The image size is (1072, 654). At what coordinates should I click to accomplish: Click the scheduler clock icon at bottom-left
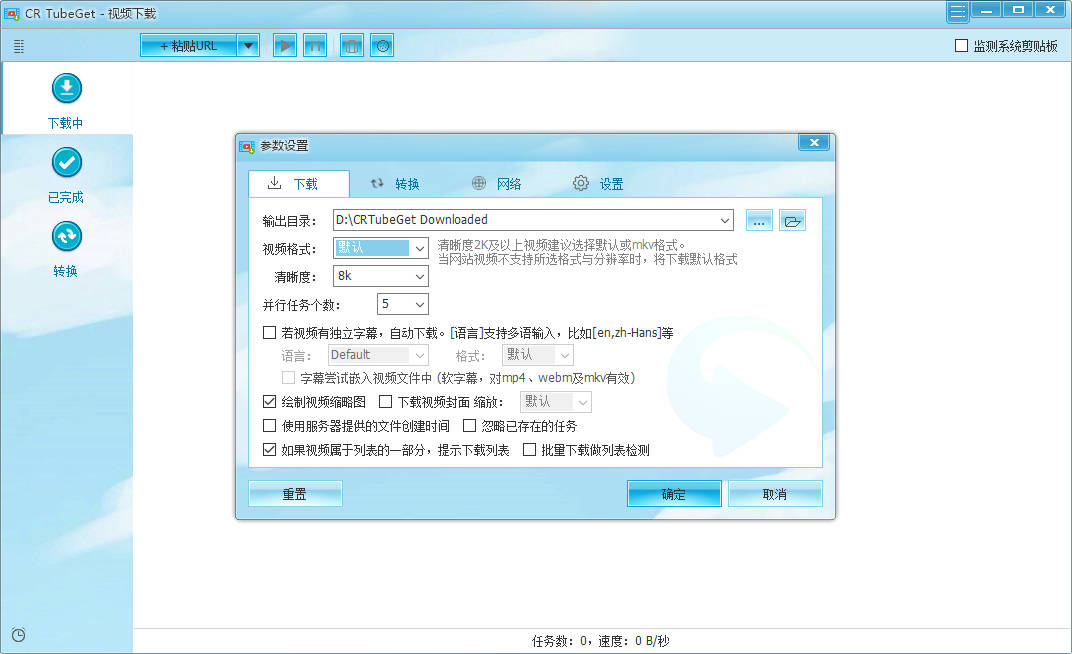click(x=19, y=635)
